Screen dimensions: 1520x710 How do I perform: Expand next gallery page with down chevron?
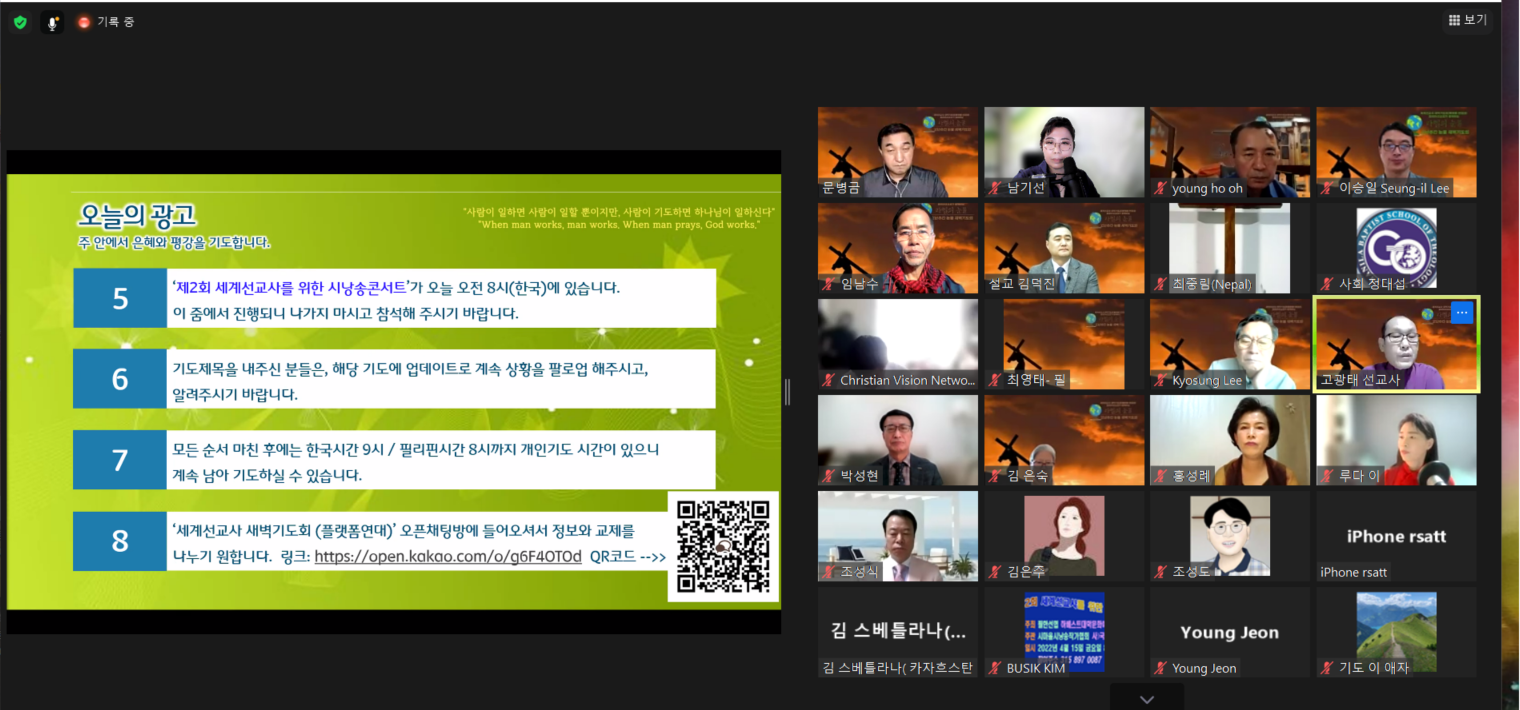tap(1147, 699)
